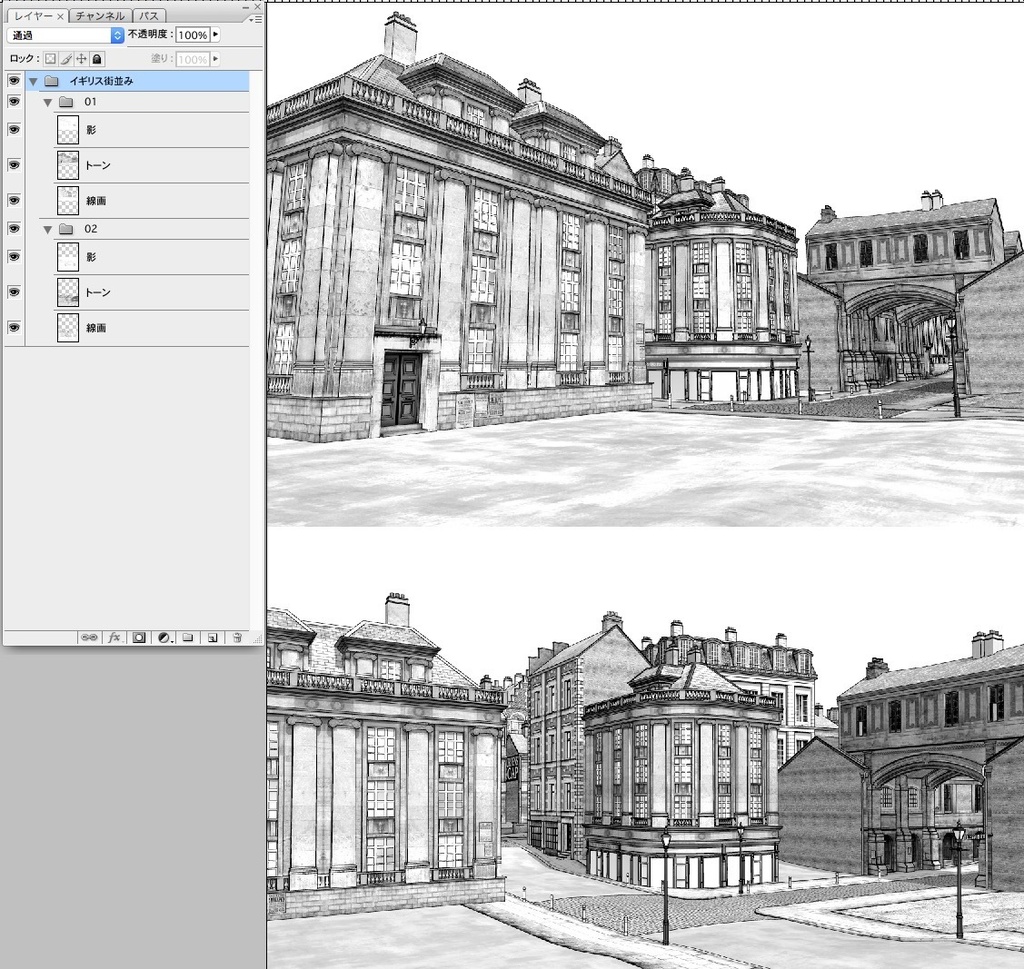Screen dimensions: 1024x969
Task: Select the トーン thumbnail in group 01
Action: (68, 165)
